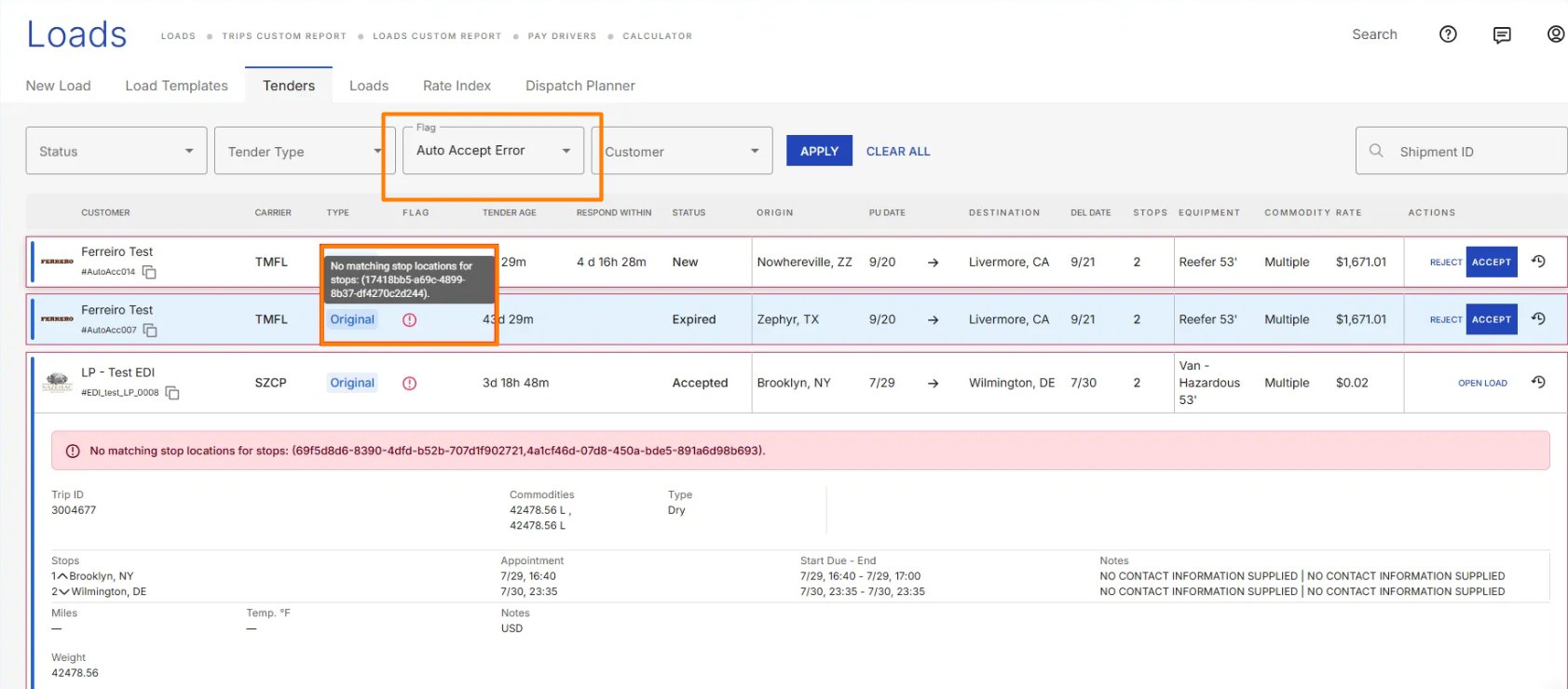The width and height of the screenshot is (1568, 689).
Task: Select the Tenders tab
Action: [289, 86]
